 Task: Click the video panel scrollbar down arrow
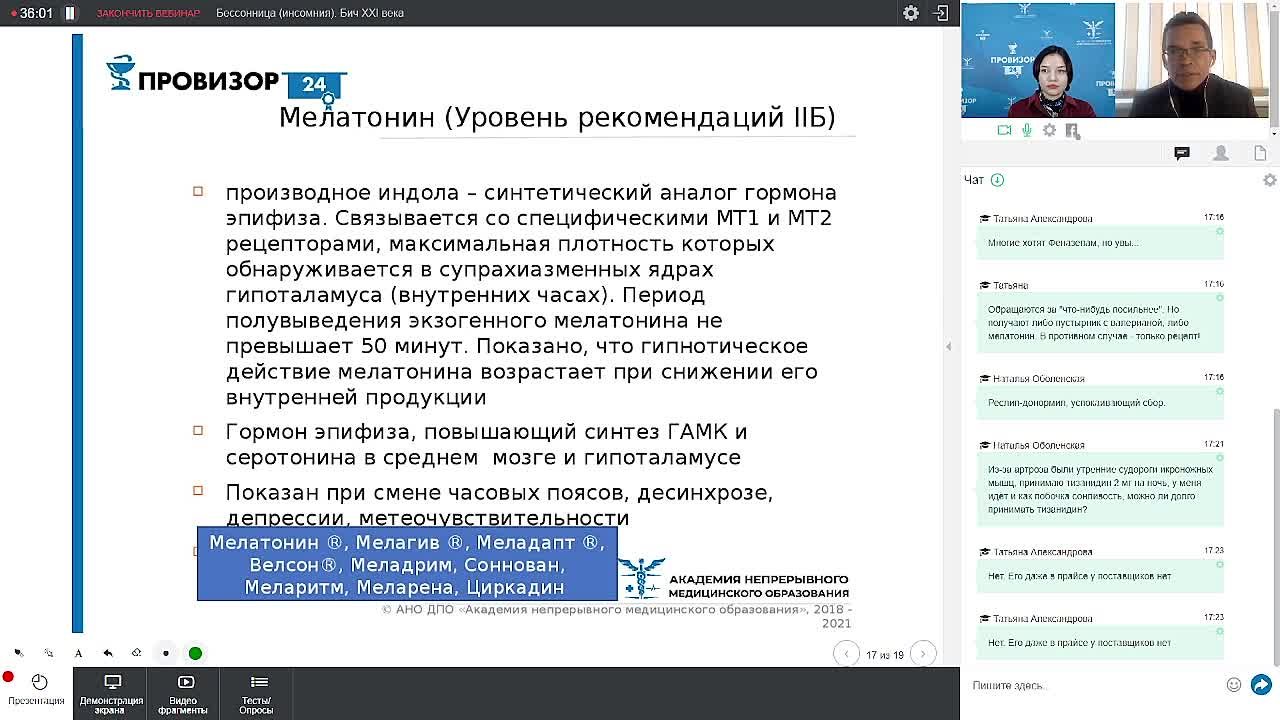pyautogui.click(x=1274, y=133)
